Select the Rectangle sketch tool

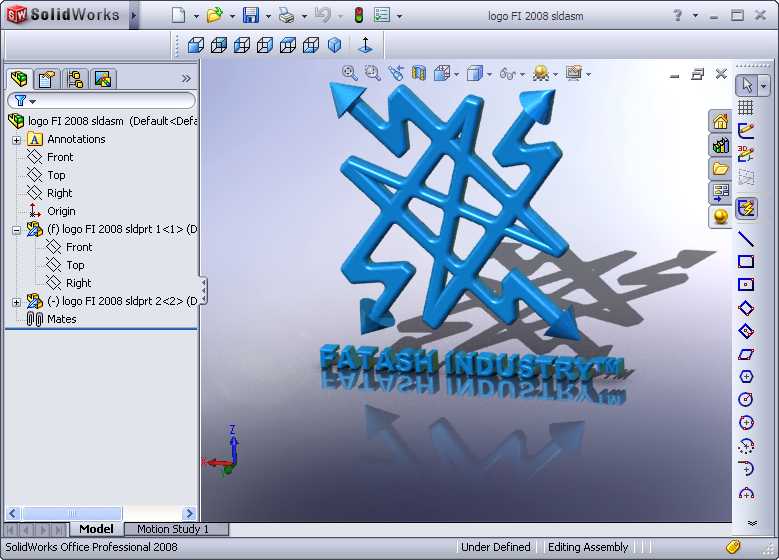click(746, 261)
